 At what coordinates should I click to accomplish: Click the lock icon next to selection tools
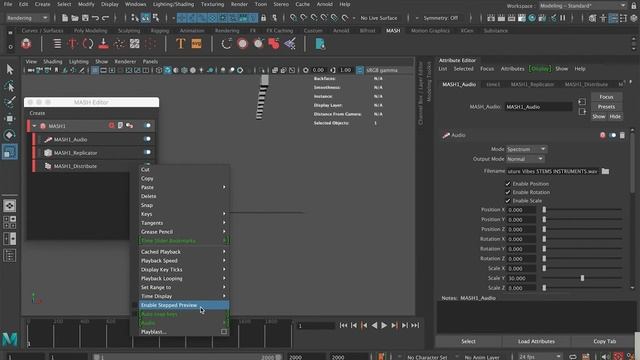tap(264, 18)
